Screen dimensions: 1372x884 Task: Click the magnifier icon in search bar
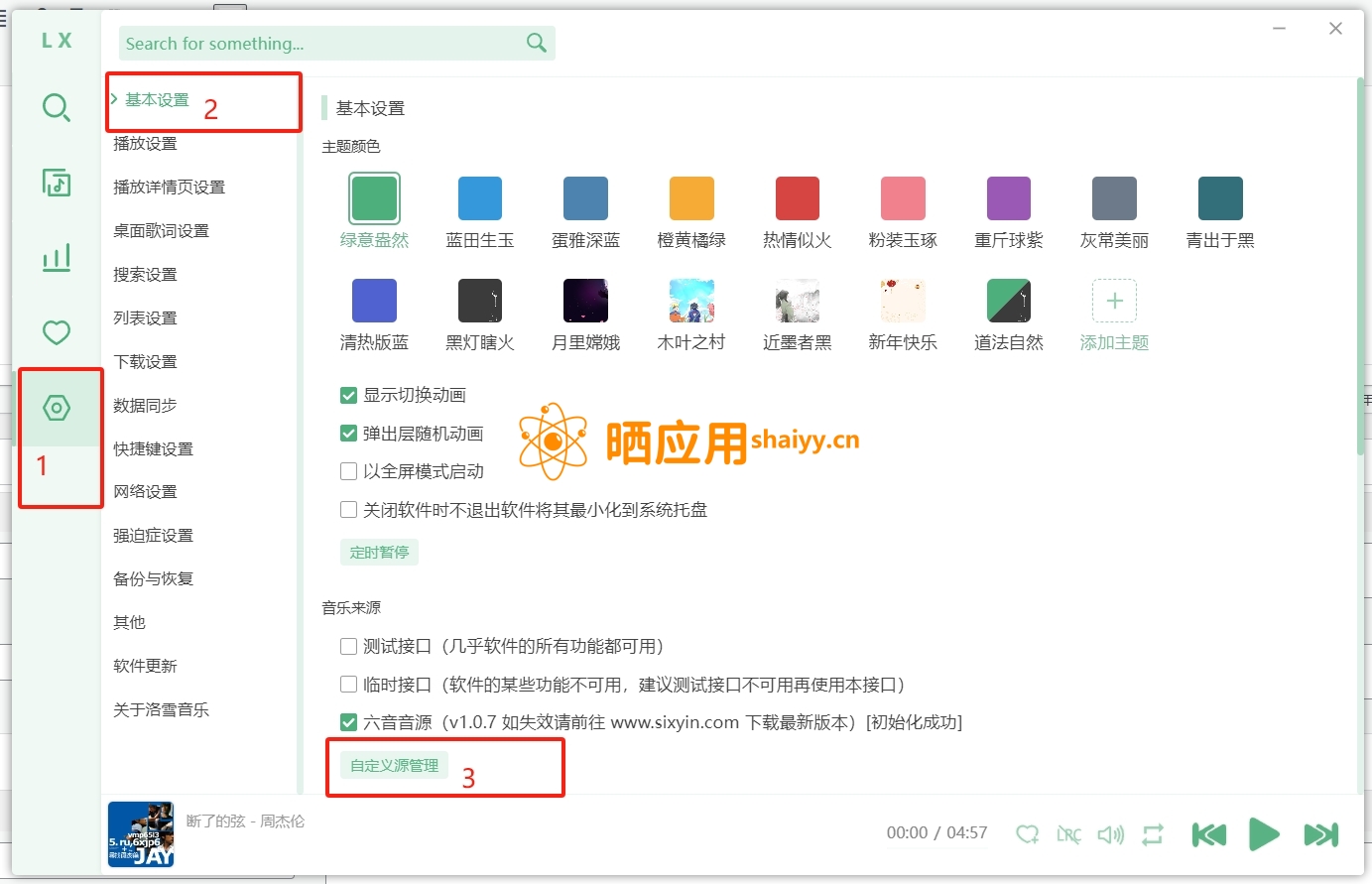pyautogui.click(x=537, y=43)
